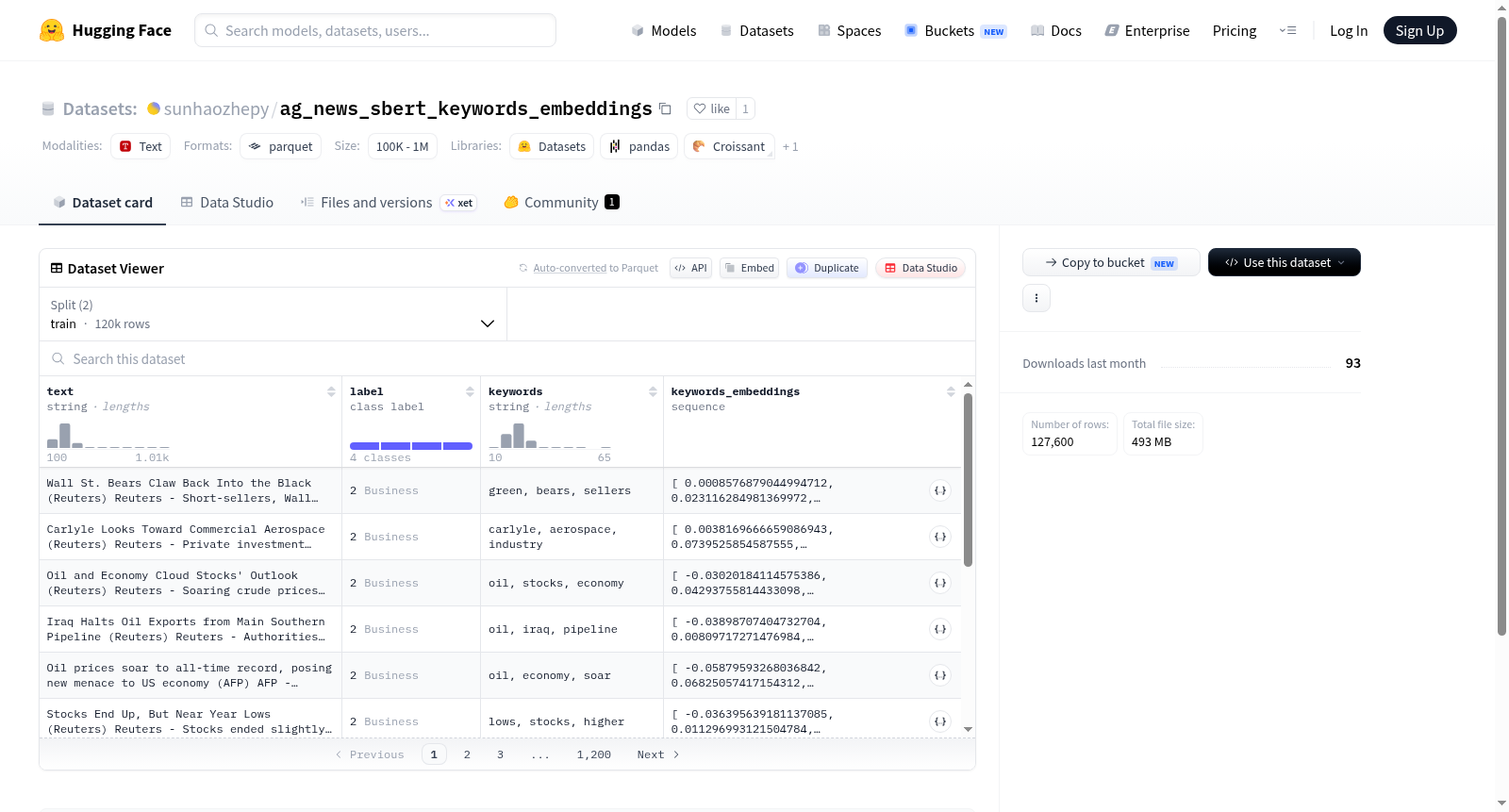
Task: Click the Croissant library tag
Action: point(729,146)
